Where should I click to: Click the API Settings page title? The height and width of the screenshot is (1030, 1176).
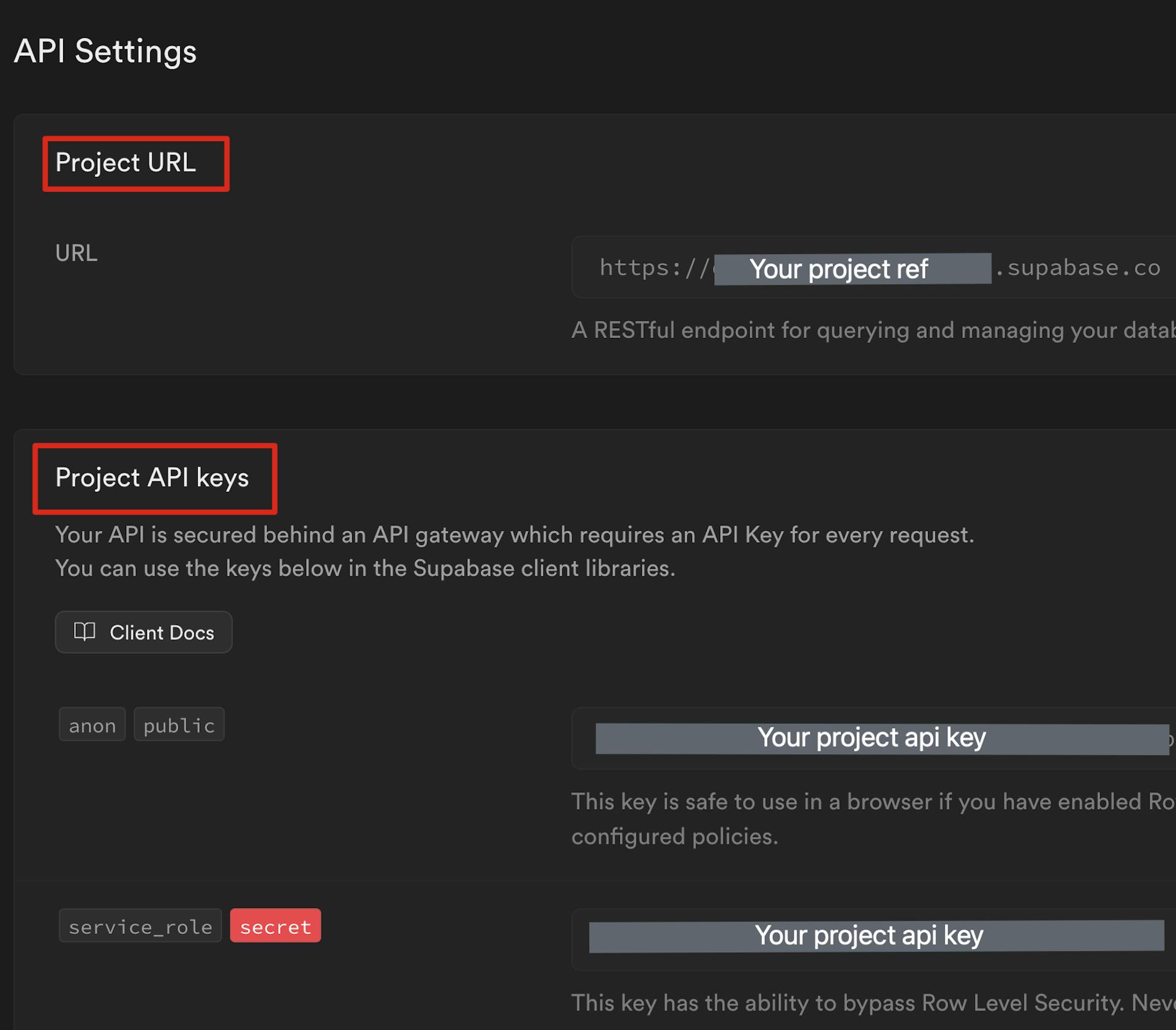click(105, 51)
